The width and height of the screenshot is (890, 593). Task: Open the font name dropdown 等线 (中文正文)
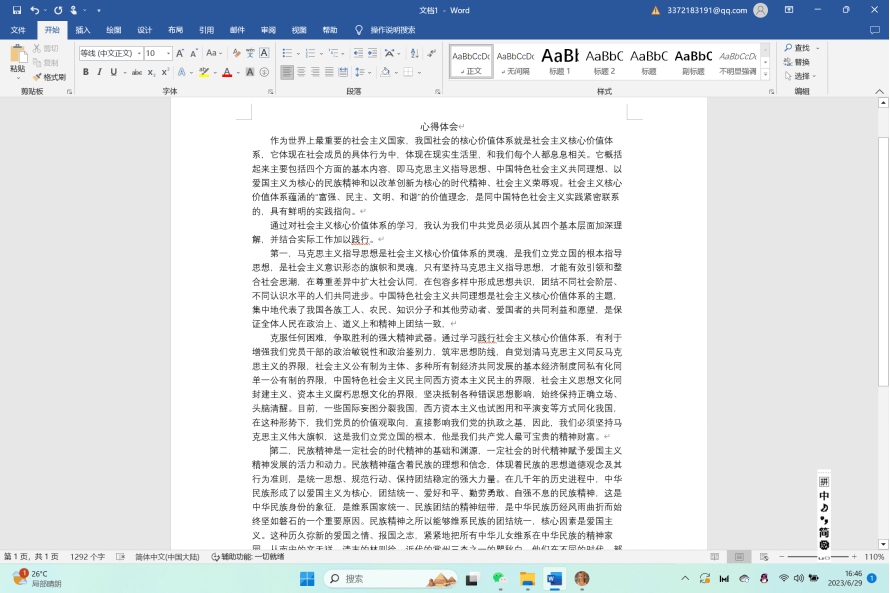109,53
